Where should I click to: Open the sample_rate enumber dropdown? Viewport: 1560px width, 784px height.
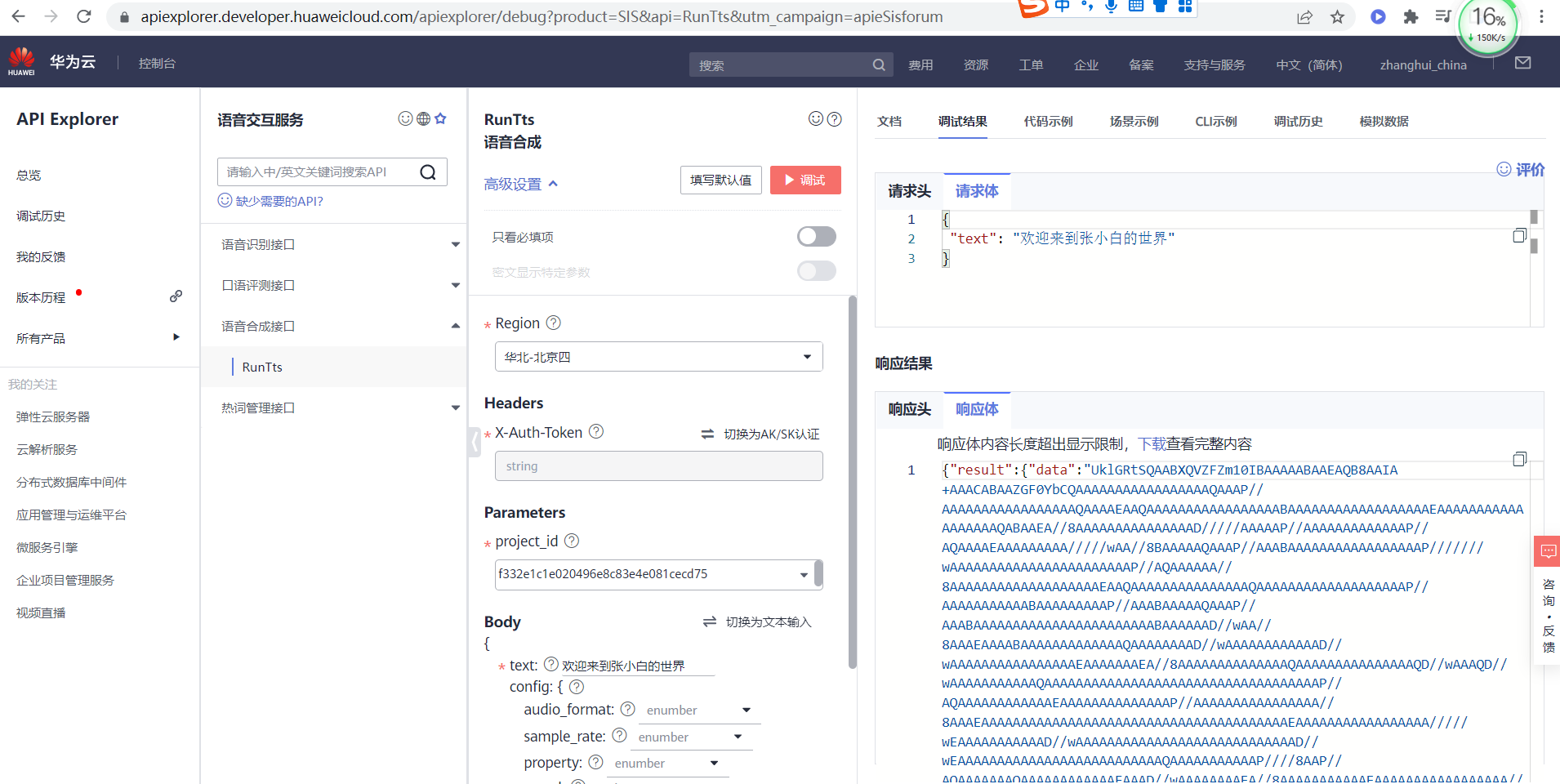pyautogui.click(x=691, y=737)
